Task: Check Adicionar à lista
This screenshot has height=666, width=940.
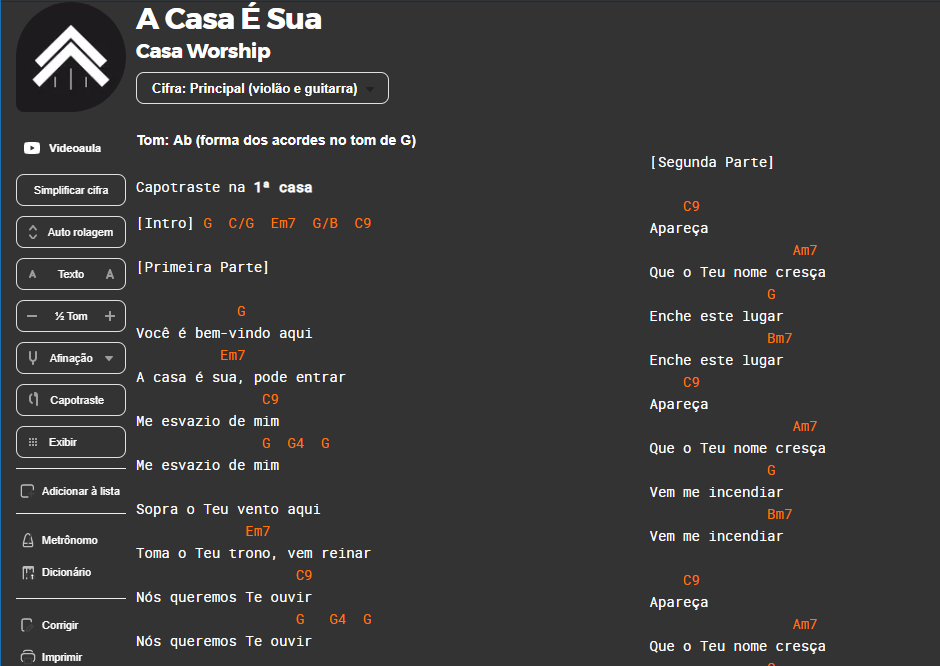Action: click(x=70, y=491)
